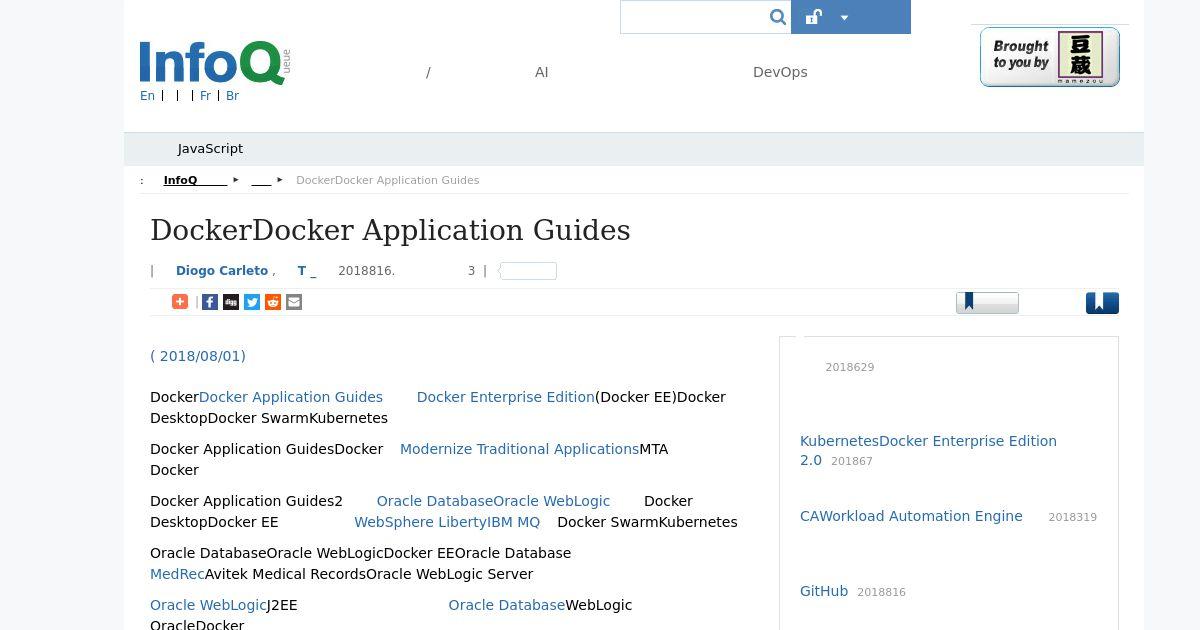
Task: Click the search magnifier icon
Action: 778,17
